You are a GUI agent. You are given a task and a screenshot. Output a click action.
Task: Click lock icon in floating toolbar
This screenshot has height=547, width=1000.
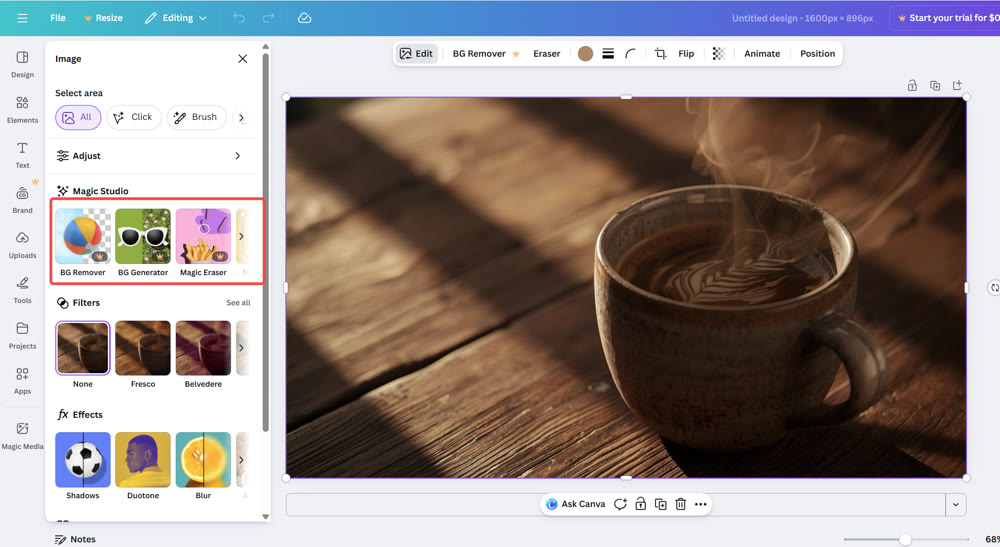[641, 504]
